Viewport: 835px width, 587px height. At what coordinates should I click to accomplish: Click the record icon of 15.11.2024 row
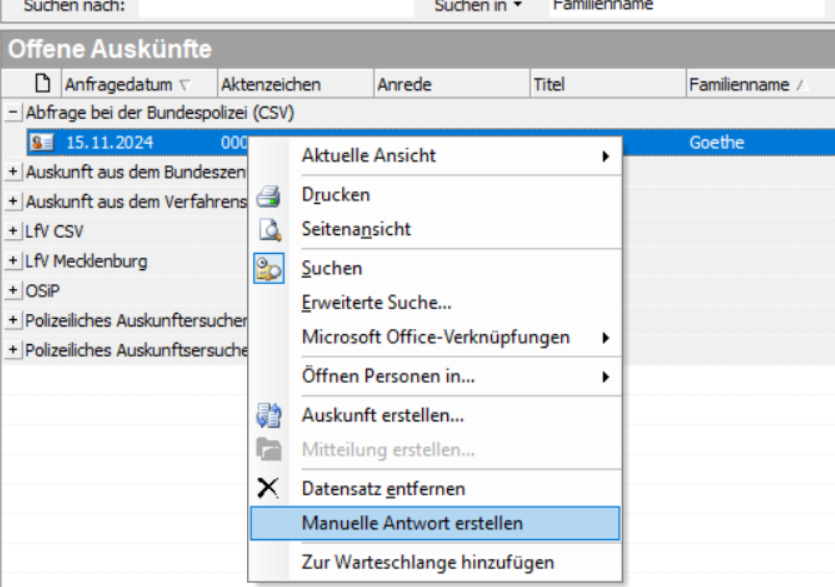click(x=42, y=143)
